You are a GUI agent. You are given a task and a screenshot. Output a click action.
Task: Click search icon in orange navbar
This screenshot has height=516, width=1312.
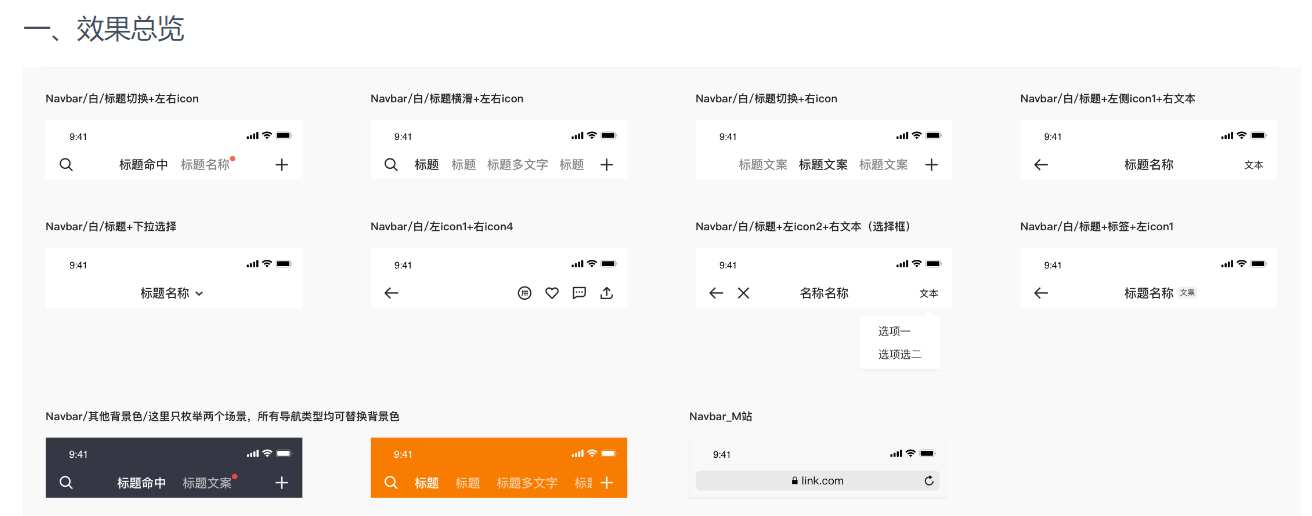pyautogui.click(x=391, y=482)
